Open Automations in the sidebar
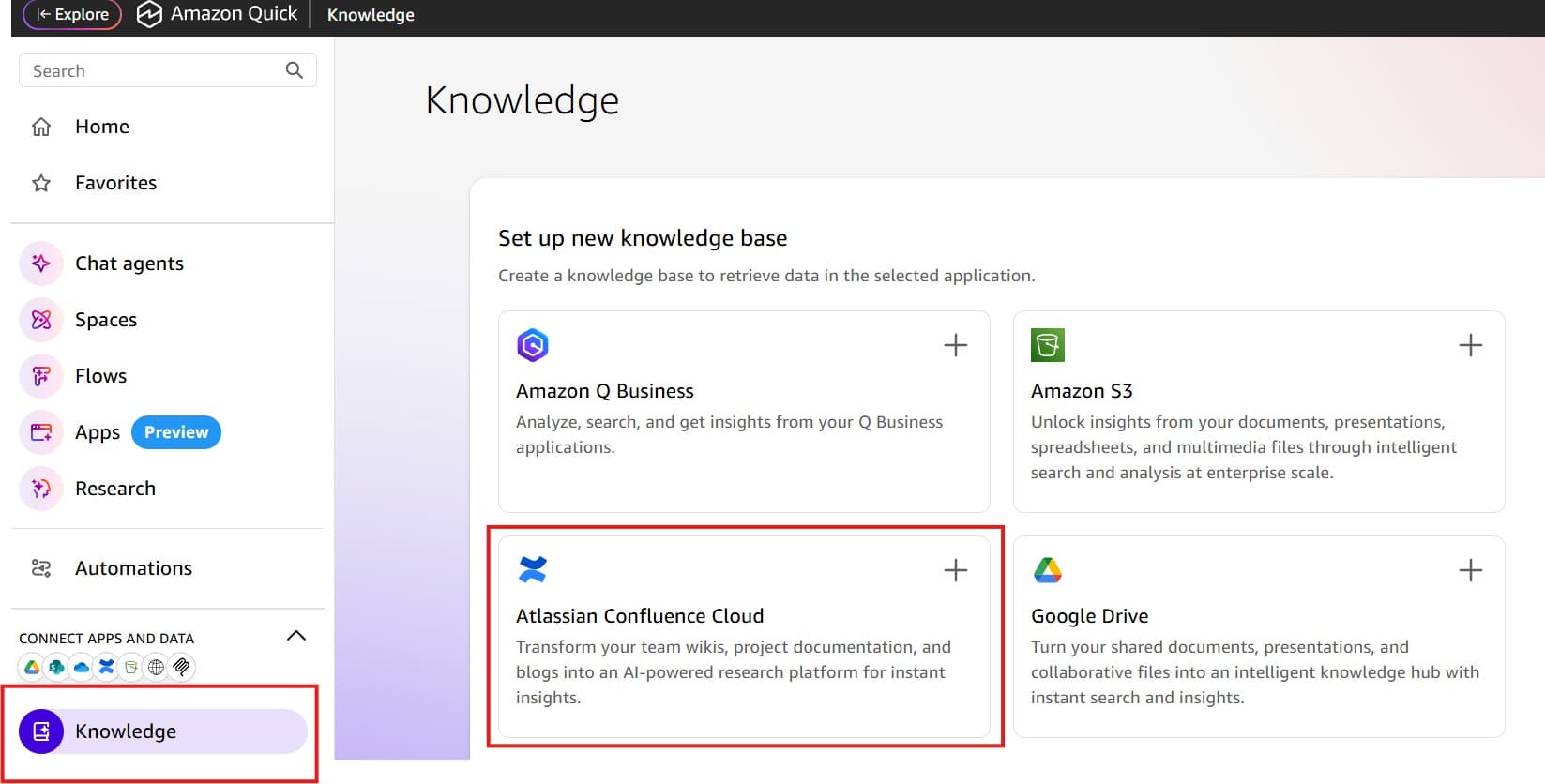1545x784 pixels. coord(133,568)
